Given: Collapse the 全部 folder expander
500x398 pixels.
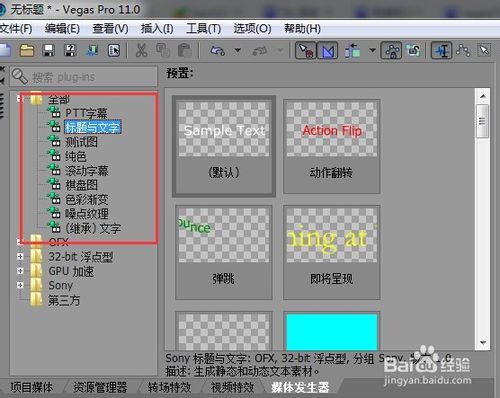Looking at the screenshot, I should (20, 99).
